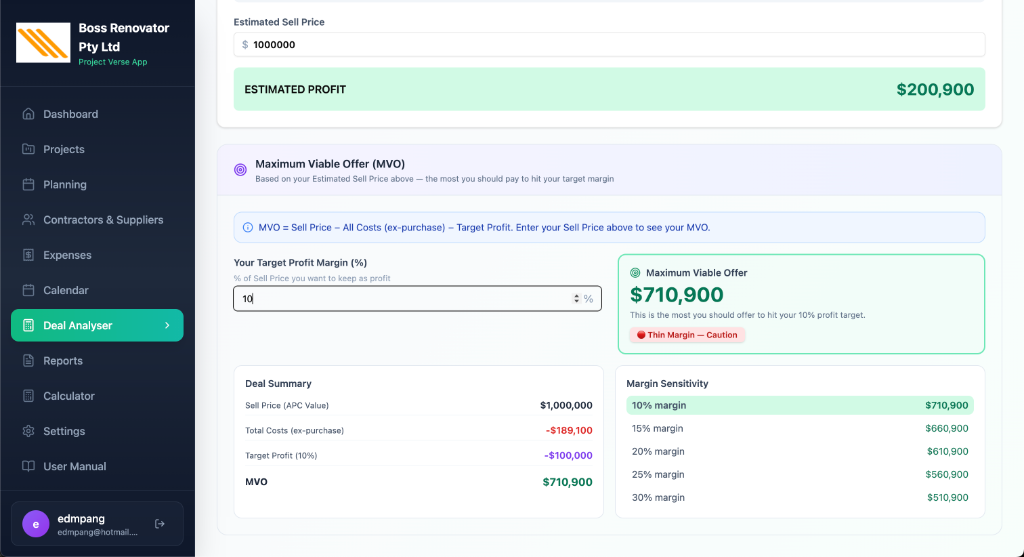
Task: Click the edmpang@hotmail email text
Action: tap(97, 532)
